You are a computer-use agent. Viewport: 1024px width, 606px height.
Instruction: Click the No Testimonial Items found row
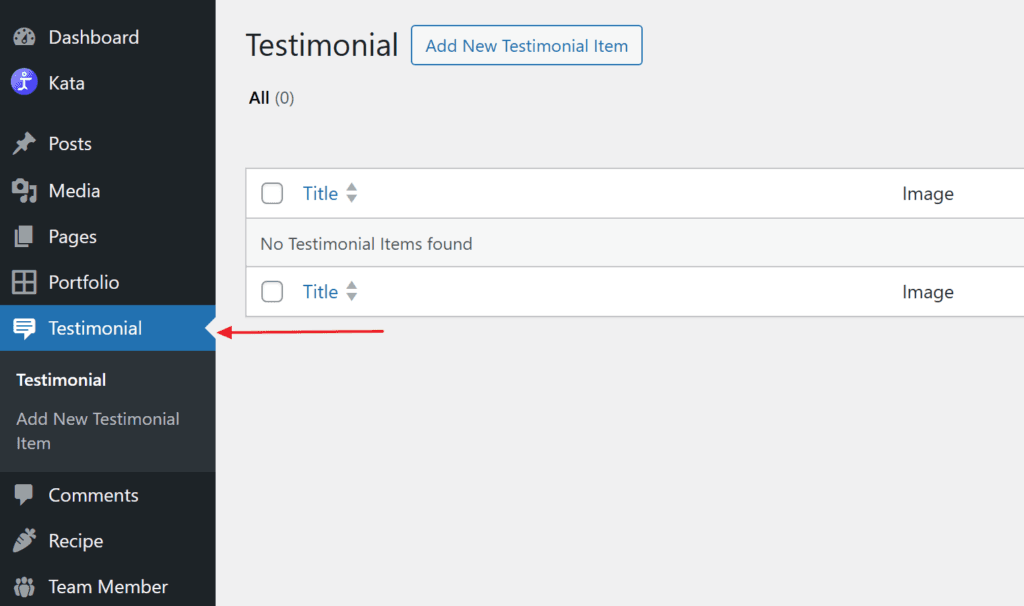[x=367, y=242]
